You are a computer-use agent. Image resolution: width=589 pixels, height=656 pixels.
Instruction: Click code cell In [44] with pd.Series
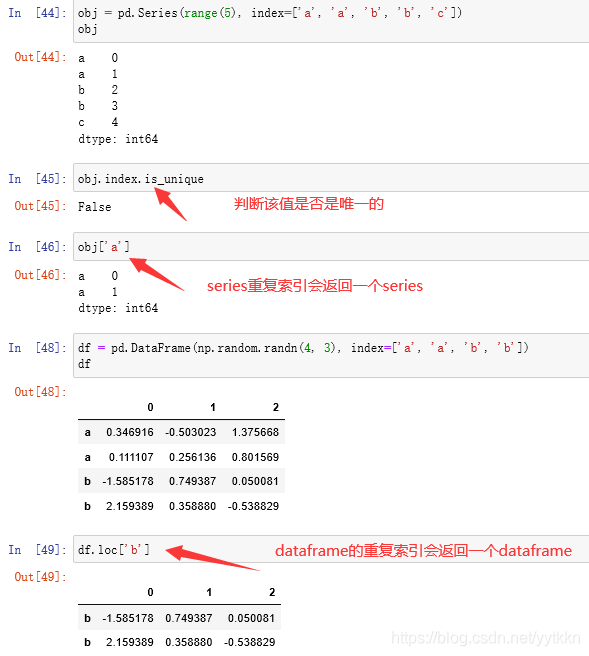click(x=331, y=21)
